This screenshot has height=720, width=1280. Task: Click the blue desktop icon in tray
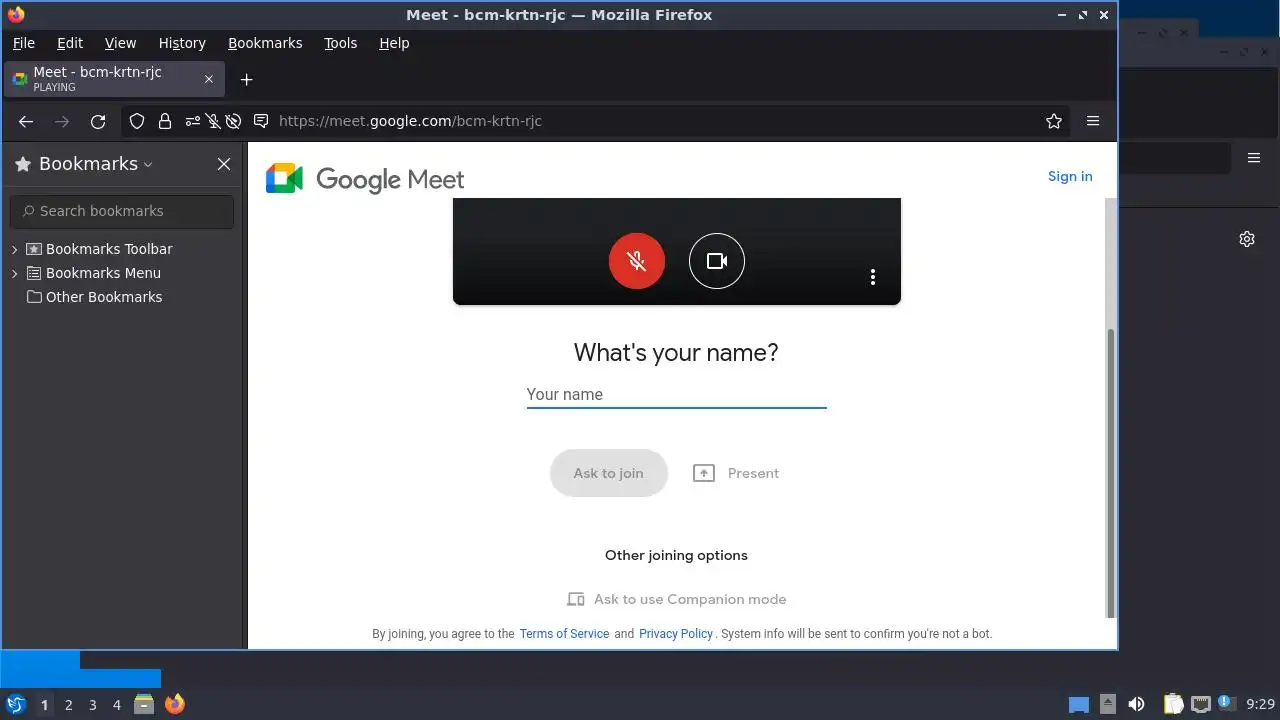click(1079, 705)
